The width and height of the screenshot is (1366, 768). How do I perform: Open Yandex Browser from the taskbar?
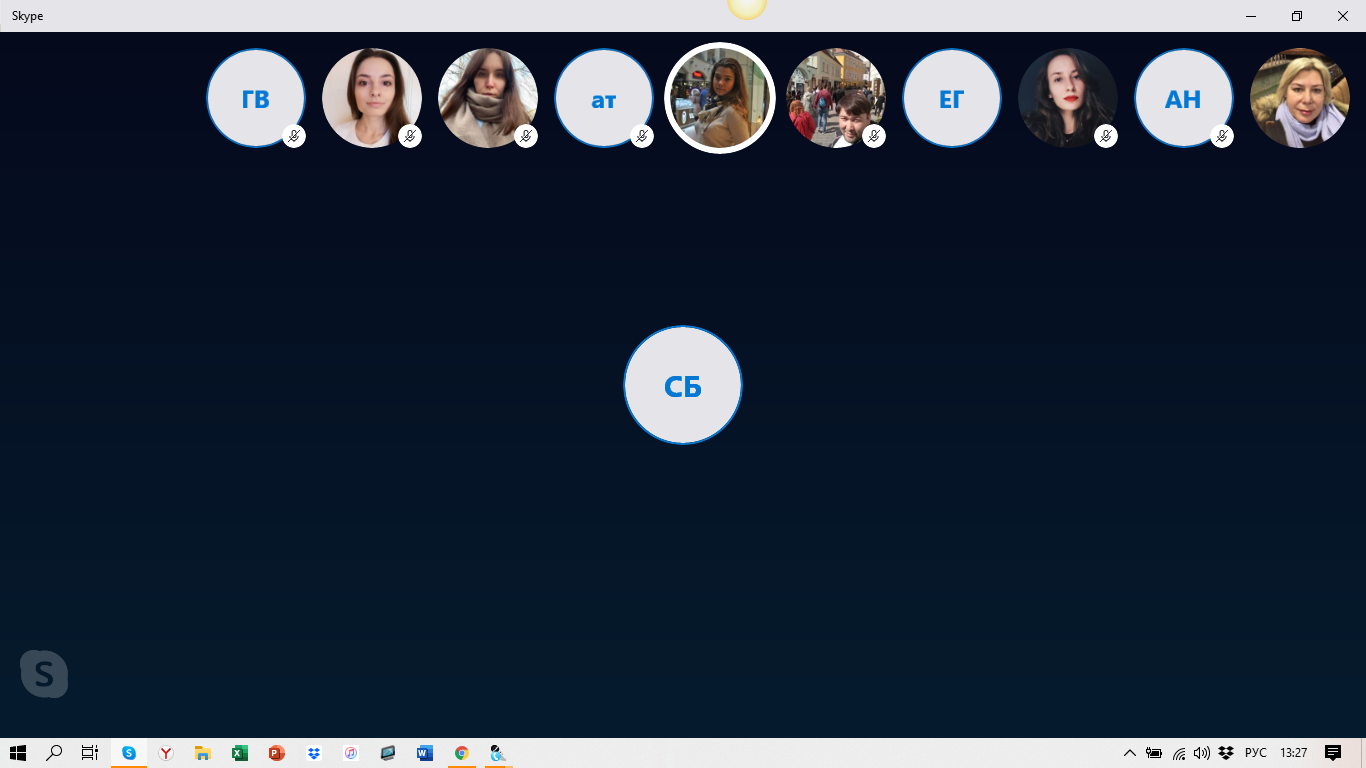click(166, 753)
